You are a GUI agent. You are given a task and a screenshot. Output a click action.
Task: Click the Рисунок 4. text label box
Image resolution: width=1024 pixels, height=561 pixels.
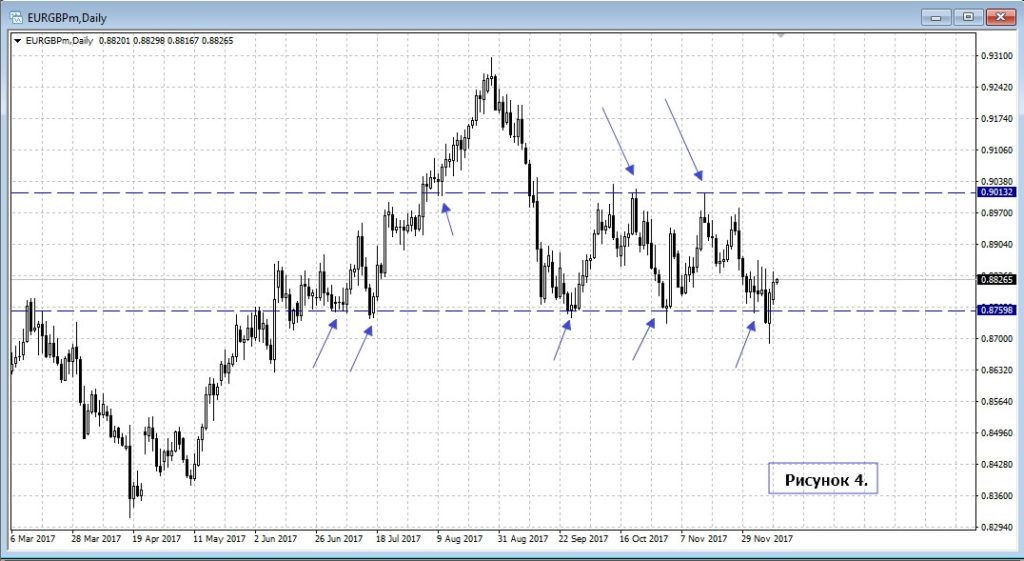pos(822,479)
